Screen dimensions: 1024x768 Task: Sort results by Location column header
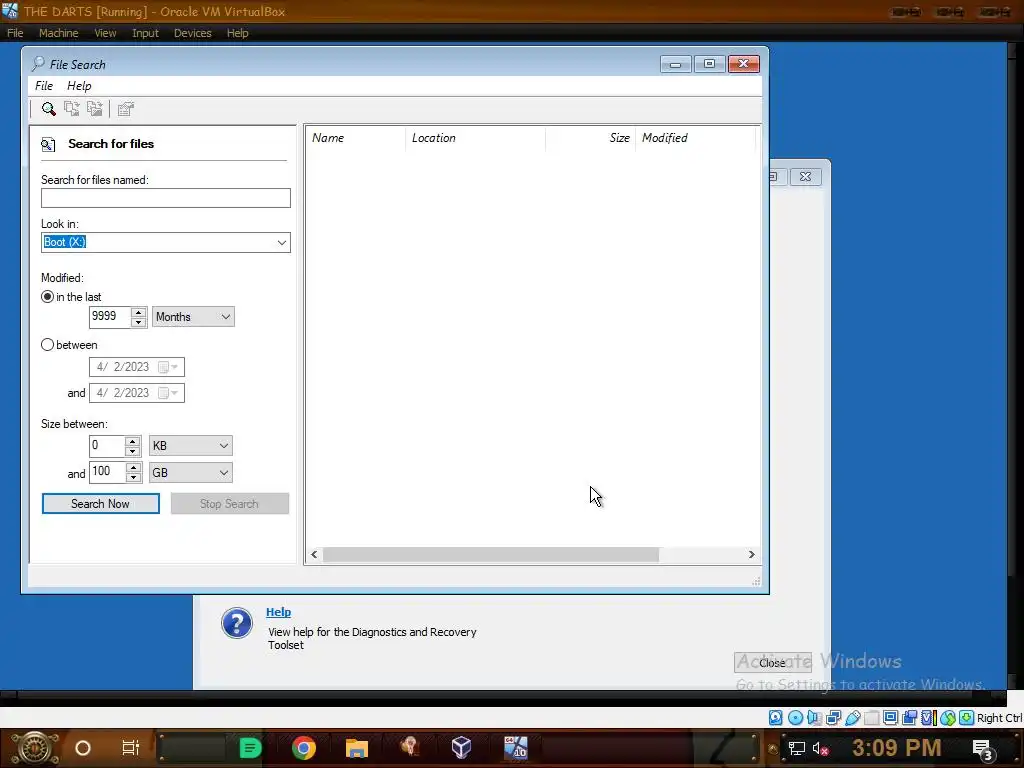[x=475, y=138]
